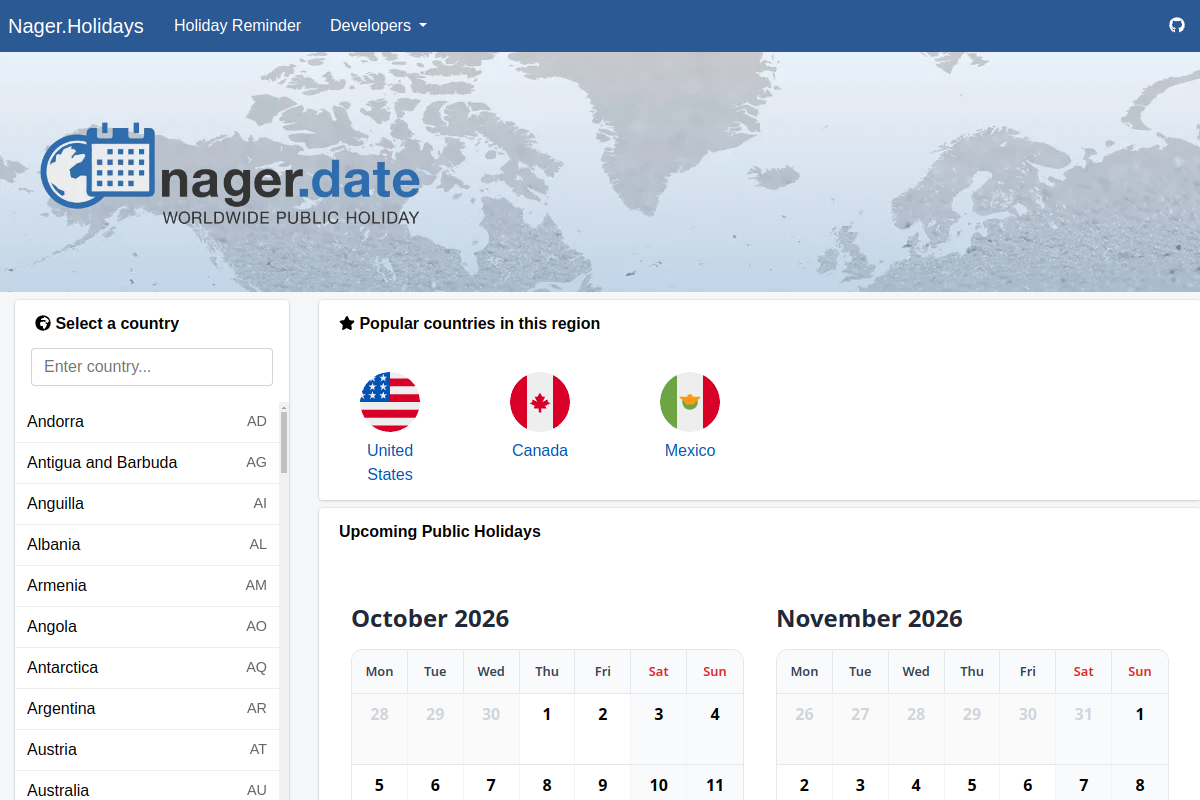Viewport: 1200px width, 800px height.
Task: Select Armenia in the country list
Action: (147, 586)
